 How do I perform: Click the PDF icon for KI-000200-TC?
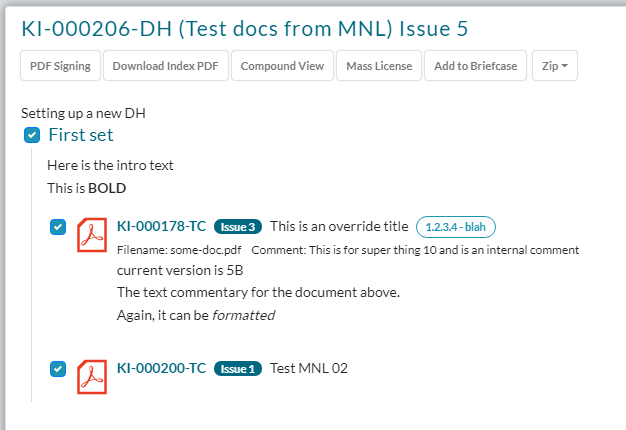coord(93,376)
